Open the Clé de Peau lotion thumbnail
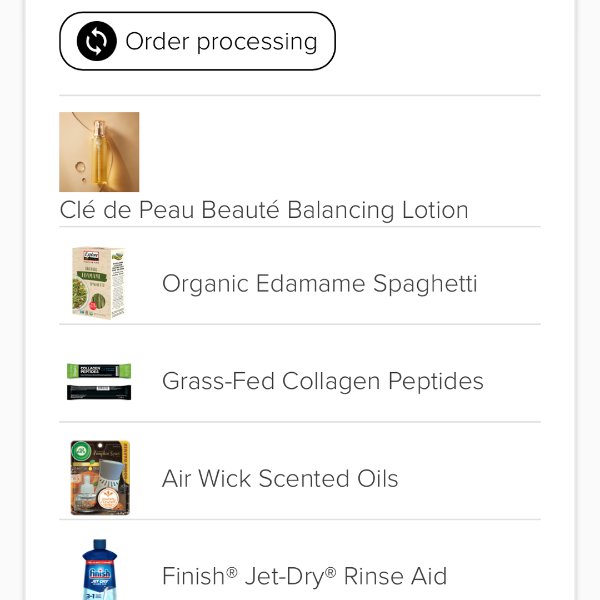Viewport: 600px width, 600px height. click(99, 152)
